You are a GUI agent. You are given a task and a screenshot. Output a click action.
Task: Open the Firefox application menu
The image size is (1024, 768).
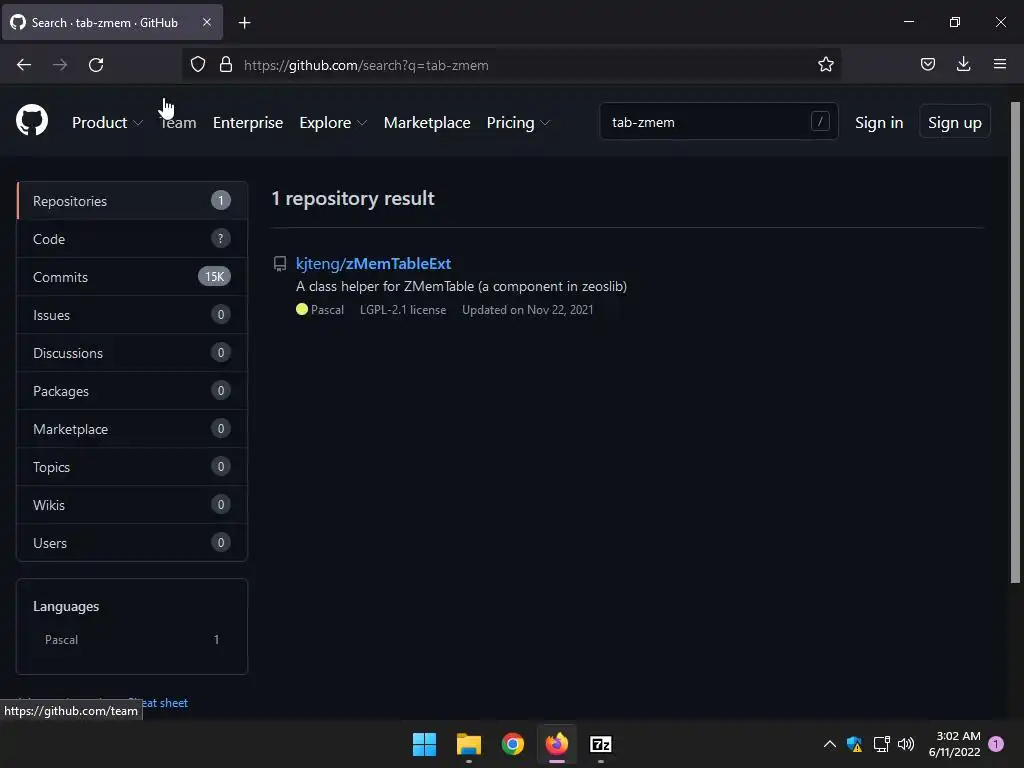[999, 64]
